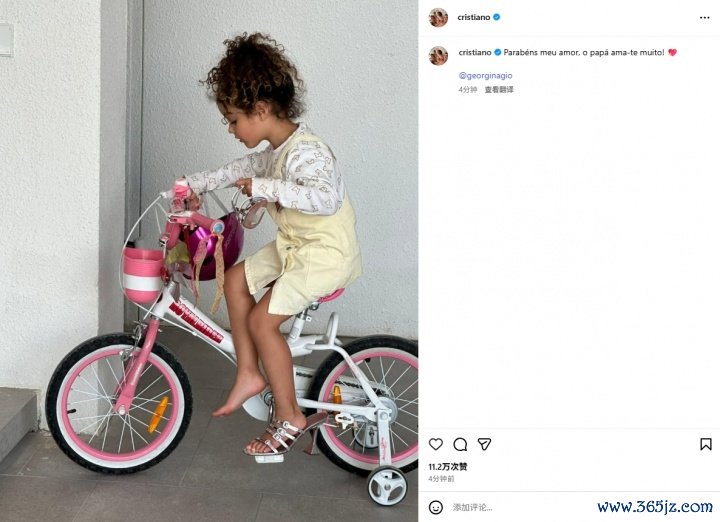Screen dimensions: 720x522
Task: Click the girl on bicycle photo
Action: 209,261
